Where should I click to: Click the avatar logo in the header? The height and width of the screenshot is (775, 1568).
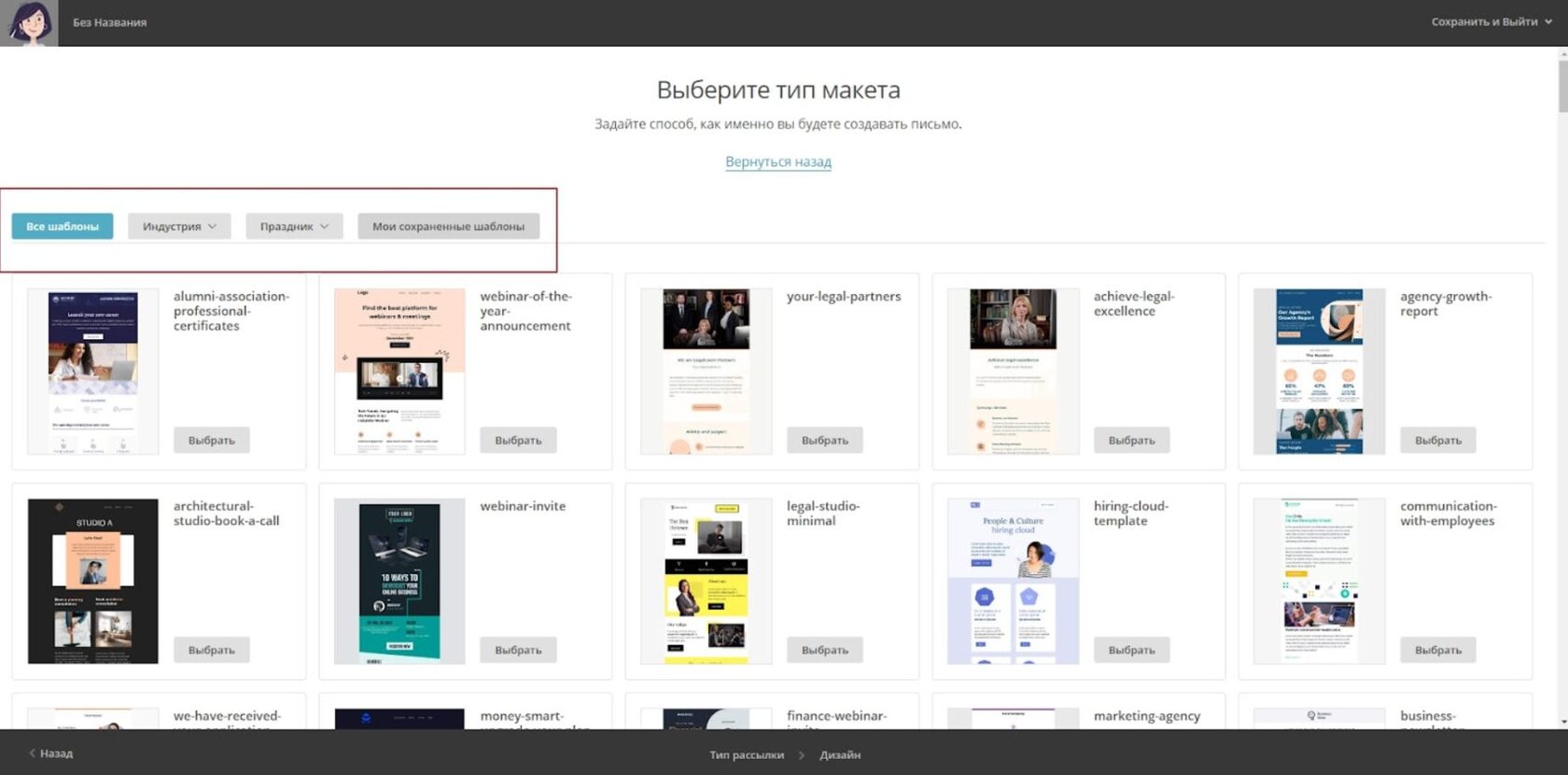(x=29, y=22)
